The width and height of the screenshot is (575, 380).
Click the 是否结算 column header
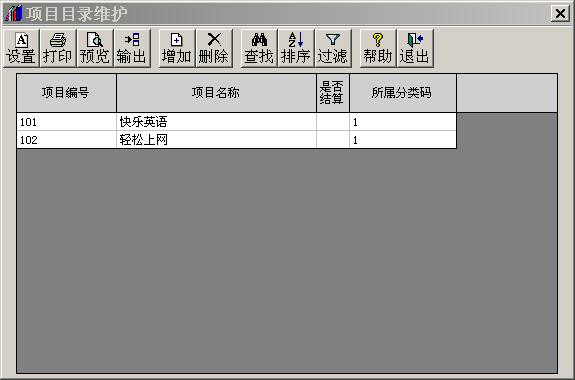(333, 93)
